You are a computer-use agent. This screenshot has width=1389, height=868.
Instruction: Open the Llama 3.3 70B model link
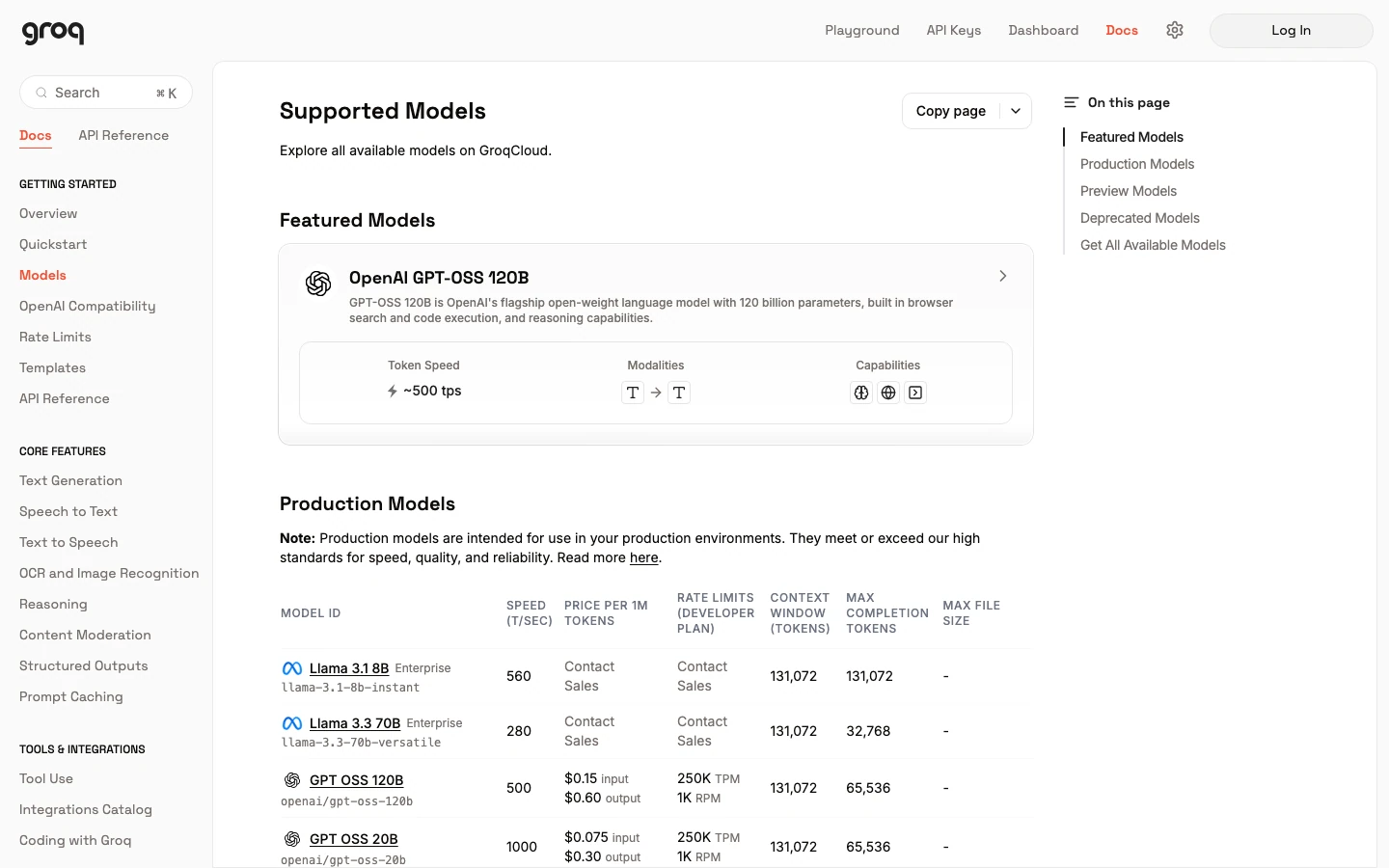pyautogui.click(x=355, y=723)
